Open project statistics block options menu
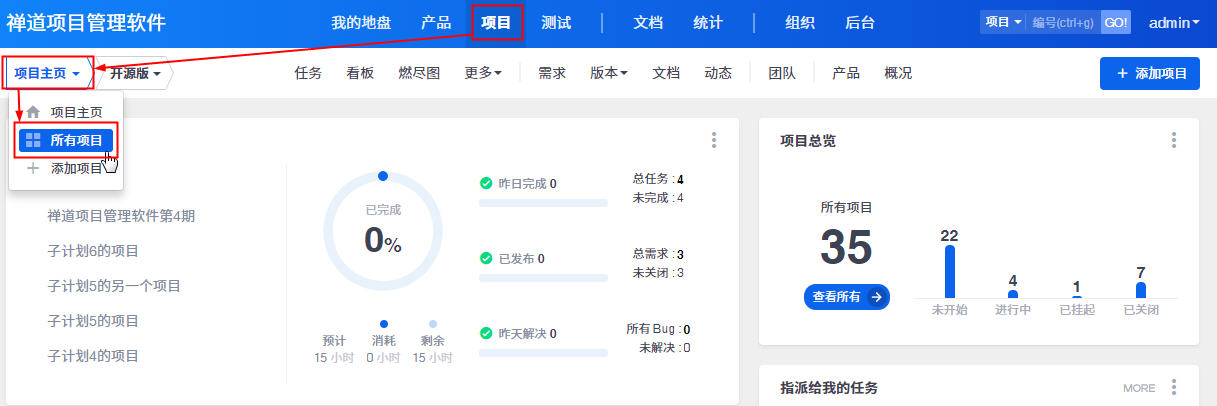This screenshot has height=406, width=1217. (x=713, y=141)
